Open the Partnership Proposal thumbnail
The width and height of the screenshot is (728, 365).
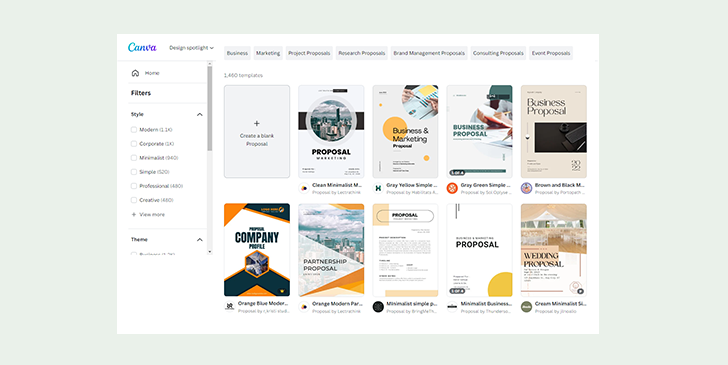(331, 250)
